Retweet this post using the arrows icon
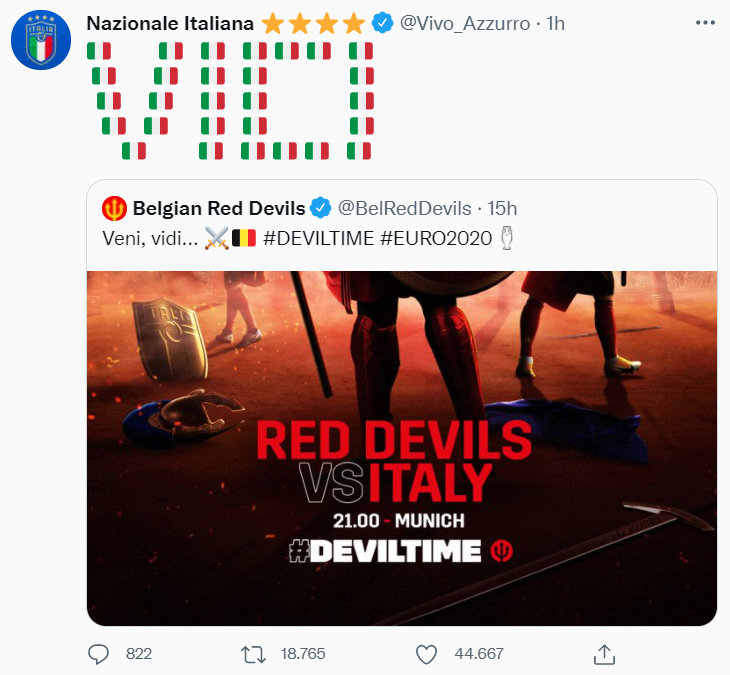This screenshot has width=730, height=675. (253, 653)
